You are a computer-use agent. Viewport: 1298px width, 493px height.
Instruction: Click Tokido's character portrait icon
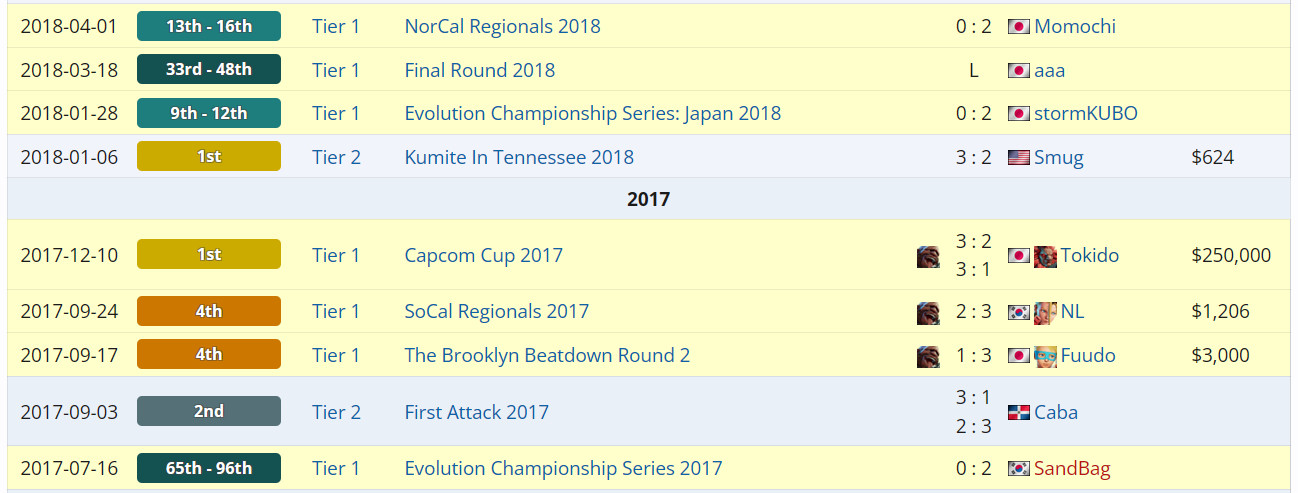tap(1045, 256)
